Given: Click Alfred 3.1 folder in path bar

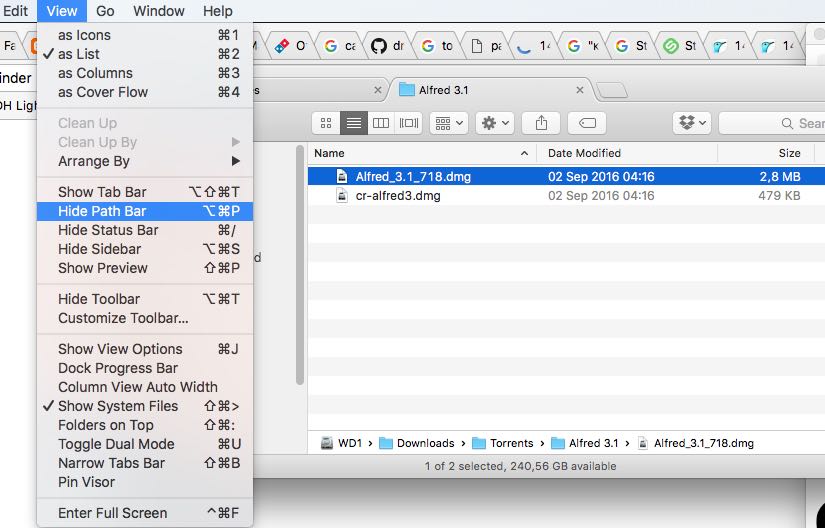Looking at the screenshot, I should [x=584, y=443].
